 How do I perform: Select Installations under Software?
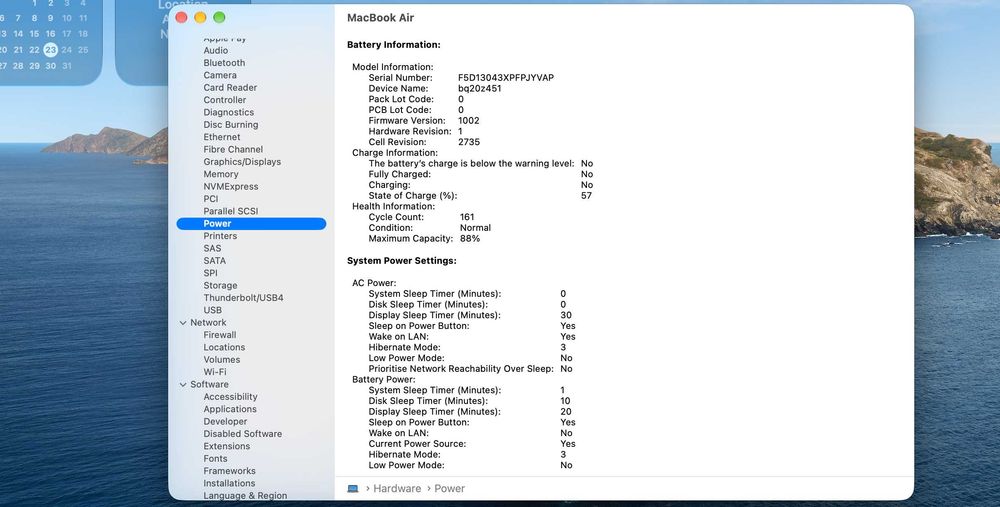click(229, 483)
